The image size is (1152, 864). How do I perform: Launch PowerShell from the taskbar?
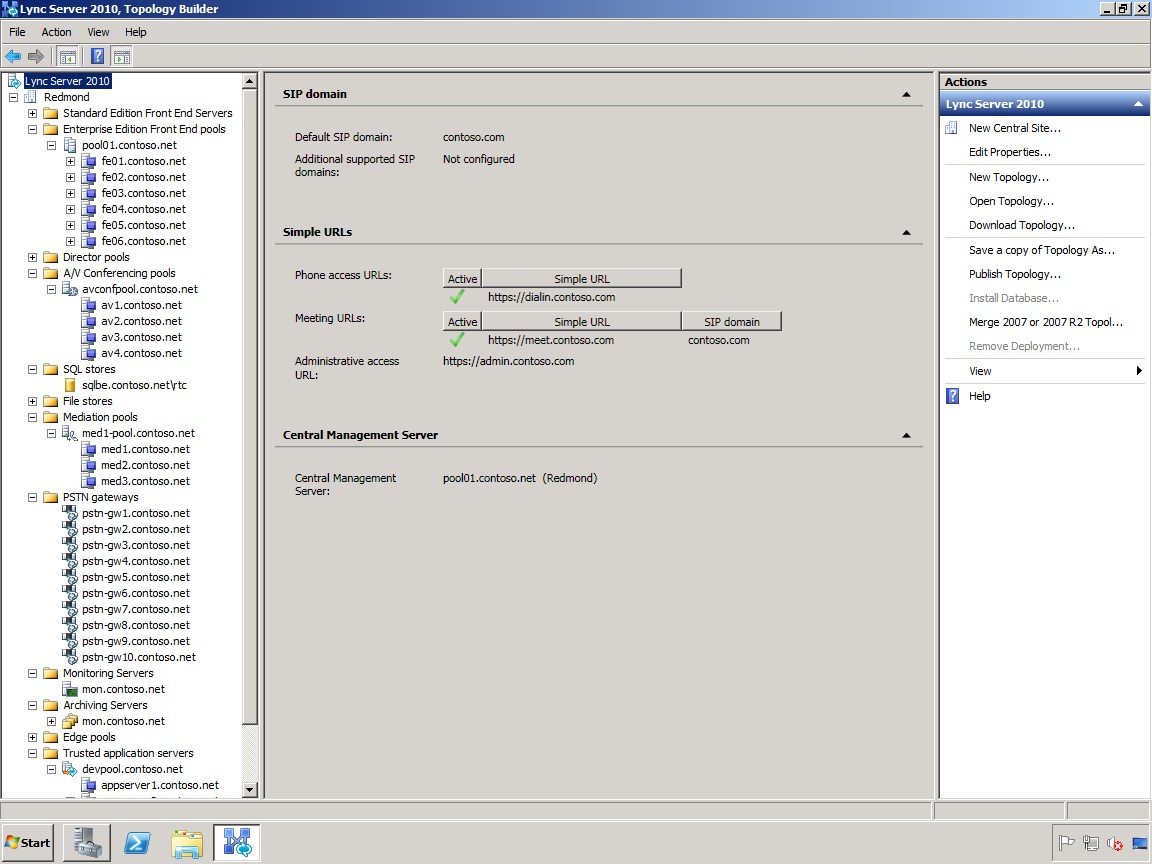click(137, 843)
